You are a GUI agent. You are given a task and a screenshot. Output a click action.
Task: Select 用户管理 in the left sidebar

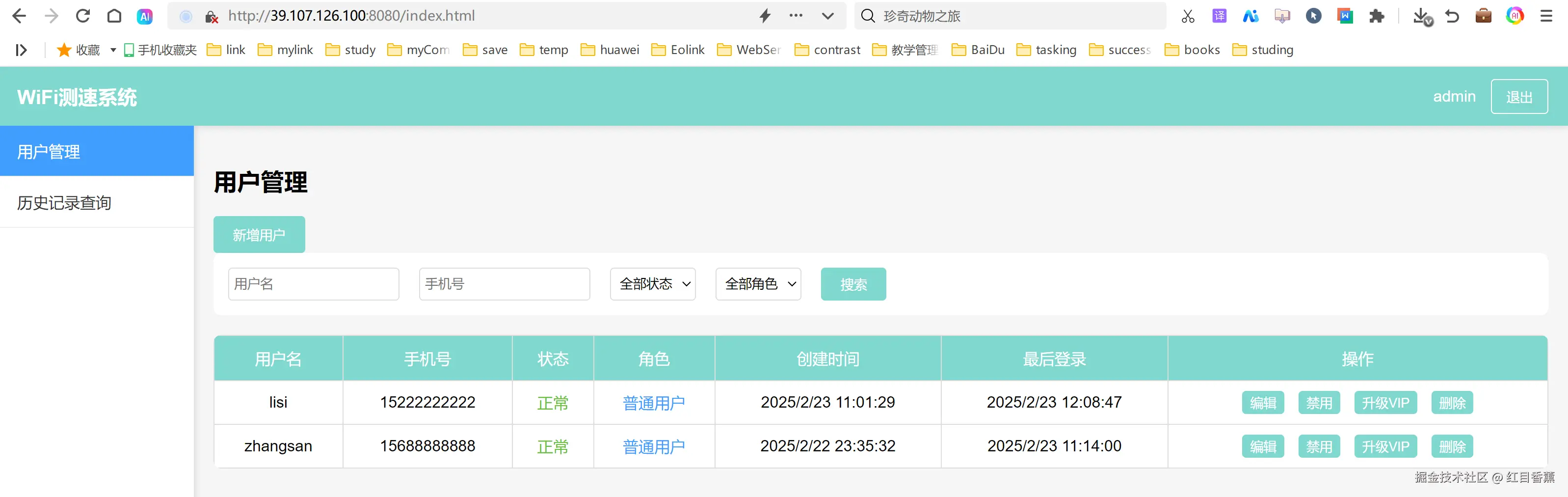pyautogui.click(x=97, y=151)
